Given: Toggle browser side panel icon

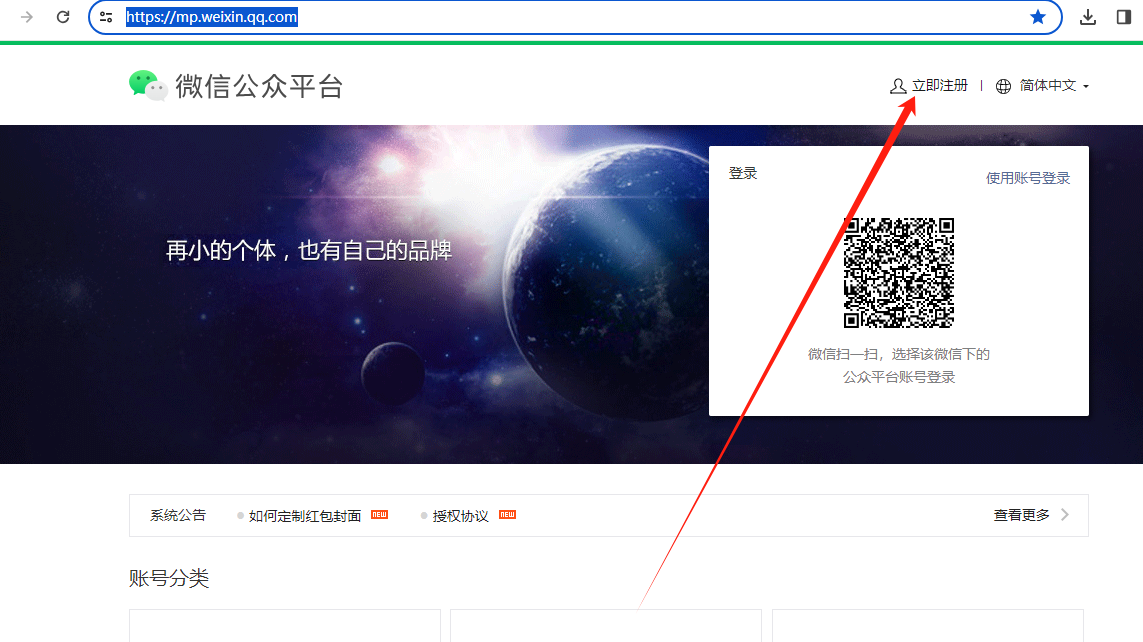Looking at the screenshot, I should point(1124,17).
